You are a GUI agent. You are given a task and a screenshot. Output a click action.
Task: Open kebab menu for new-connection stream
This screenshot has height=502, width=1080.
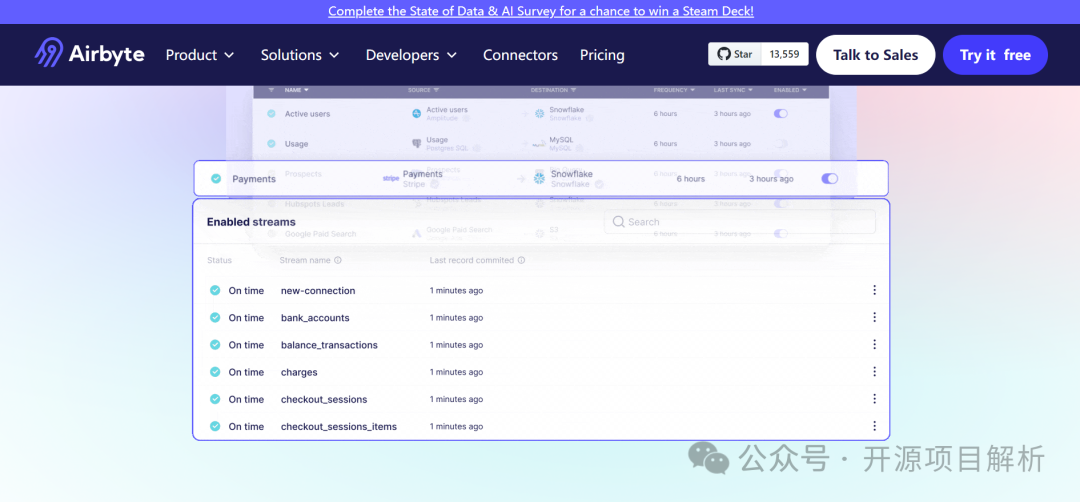(874, 291)
